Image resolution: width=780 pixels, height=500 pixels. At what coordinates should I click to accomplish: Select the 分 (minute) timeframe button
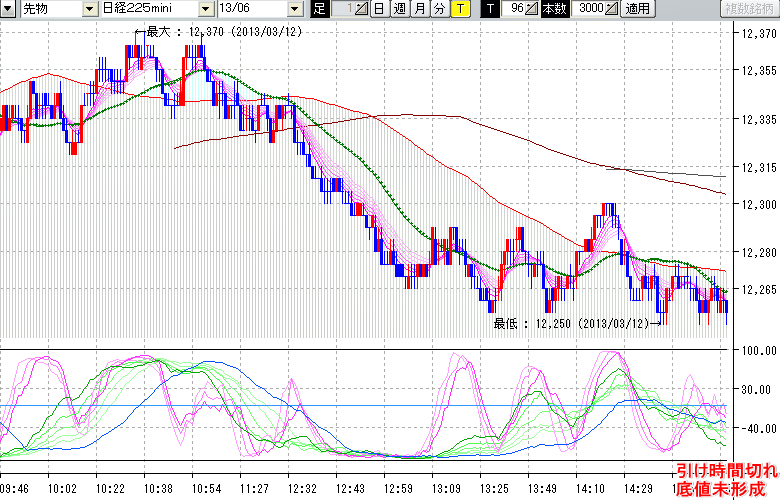pyautogui.click(x=439, y=9)
